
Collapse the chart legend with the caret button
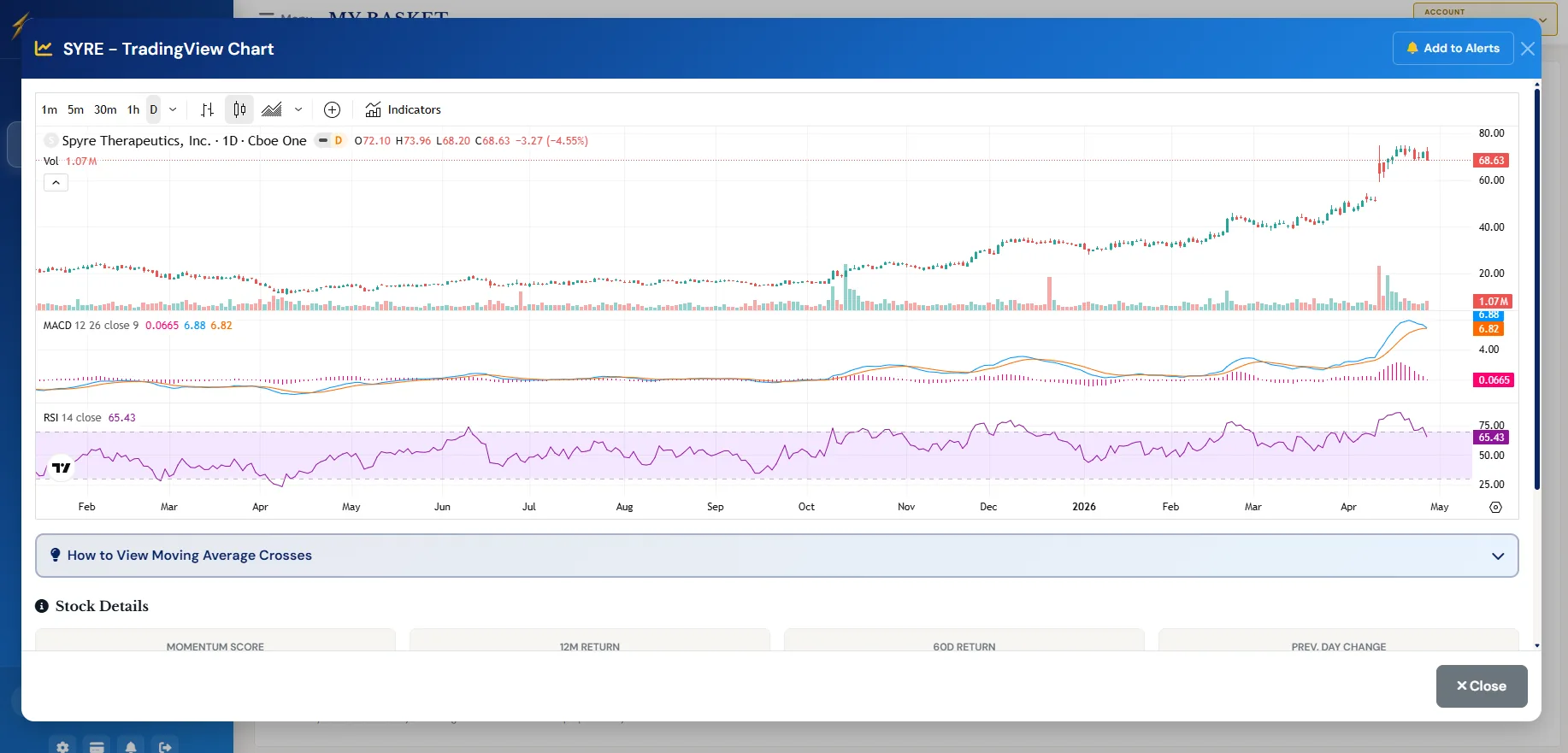click(x=56, y=182)
